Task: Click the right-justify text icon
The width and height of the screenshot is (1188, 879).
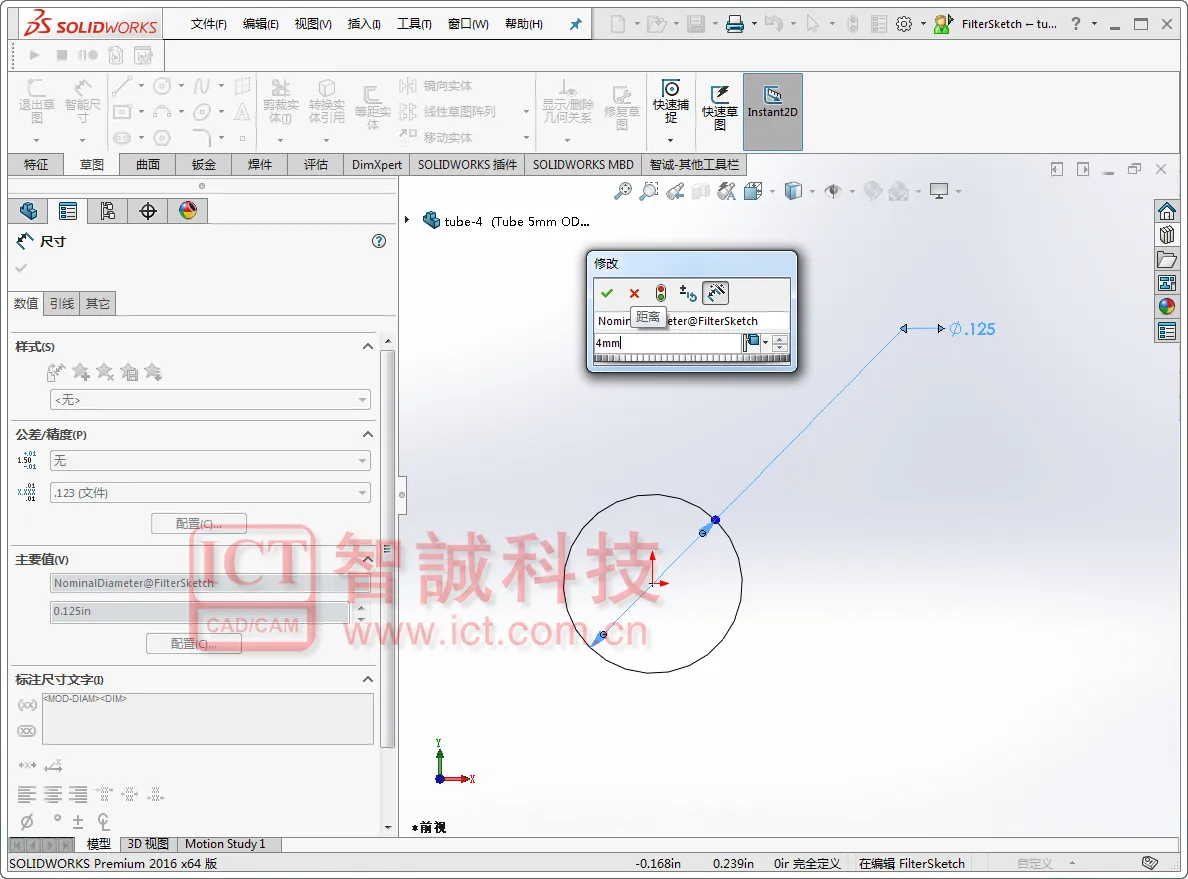Action: (78, 794)
